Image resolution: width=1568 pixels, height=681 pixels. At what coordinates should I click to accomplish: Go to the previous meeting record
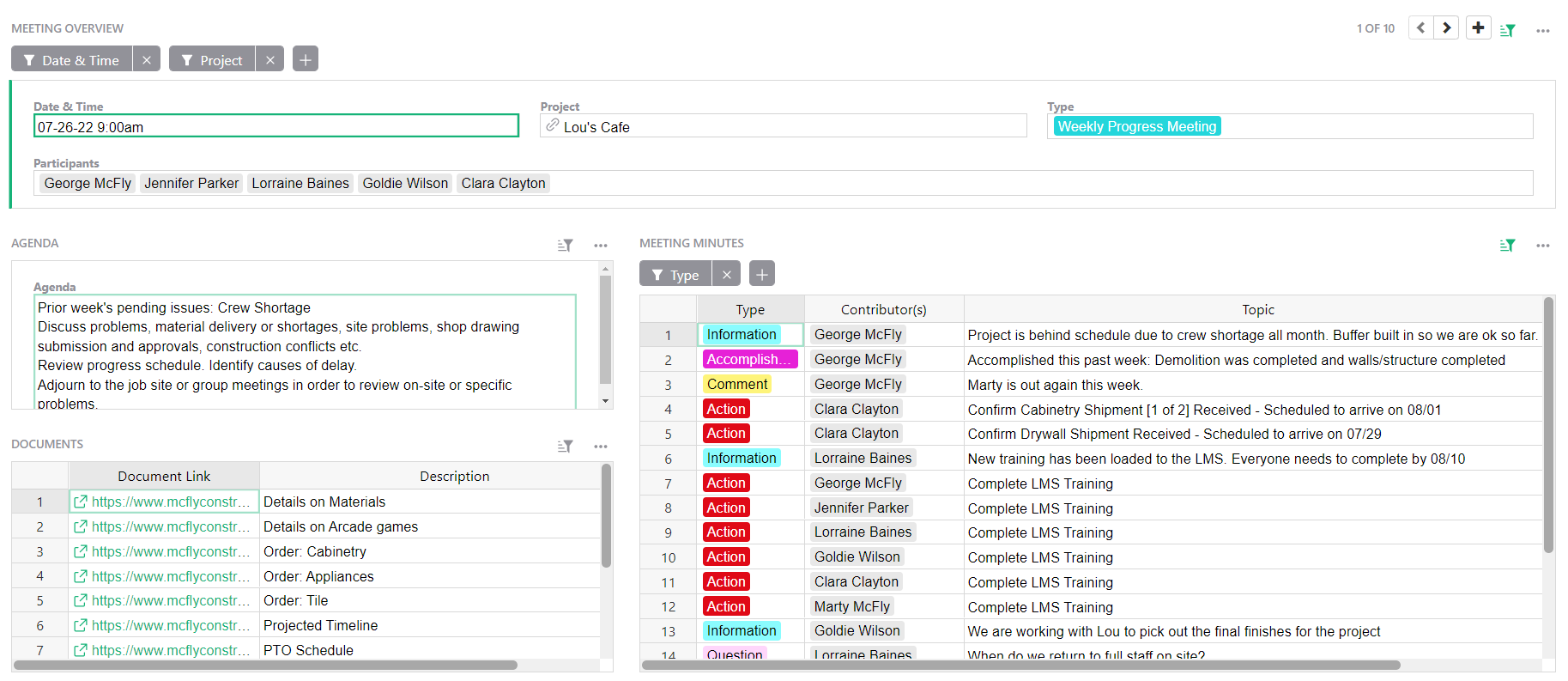1421,28
